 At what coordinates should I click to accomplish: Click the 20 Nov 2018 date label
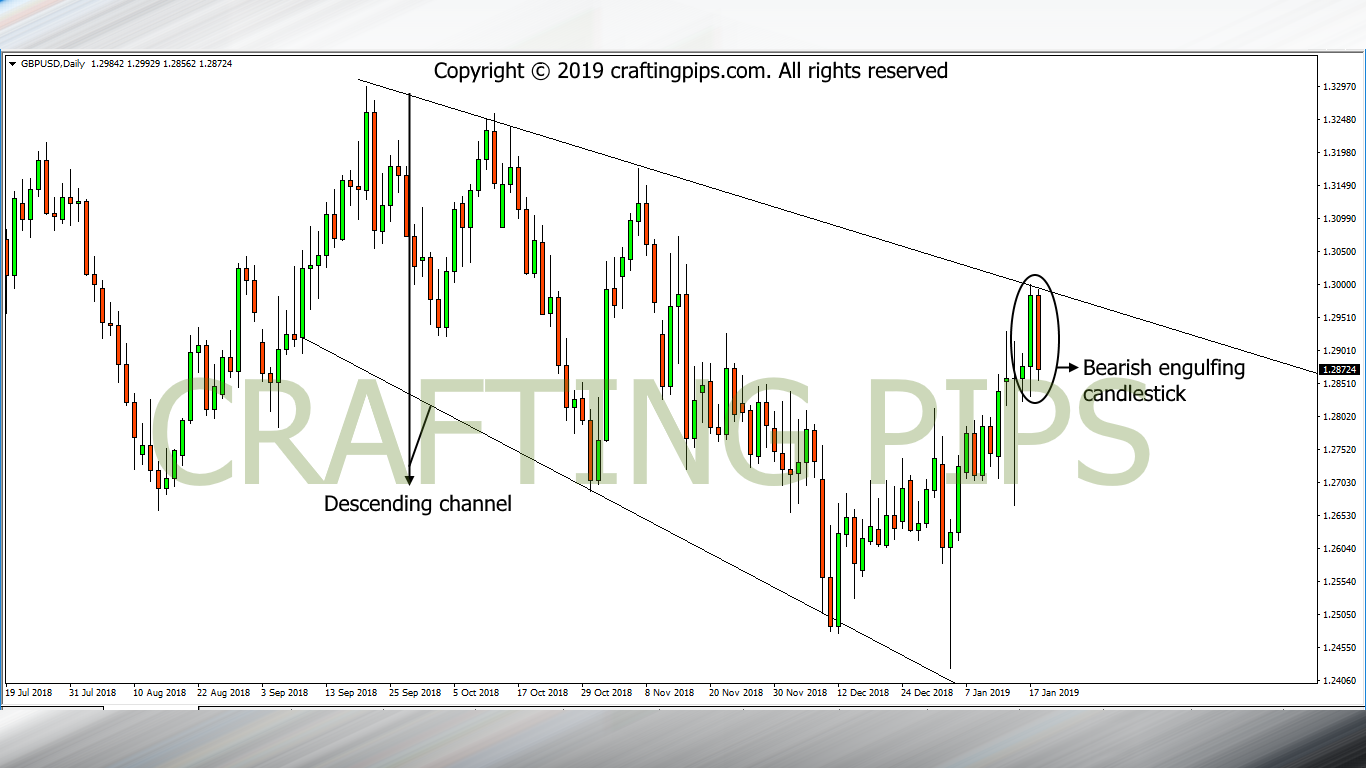pyautogui.click(x=735, y=692)
